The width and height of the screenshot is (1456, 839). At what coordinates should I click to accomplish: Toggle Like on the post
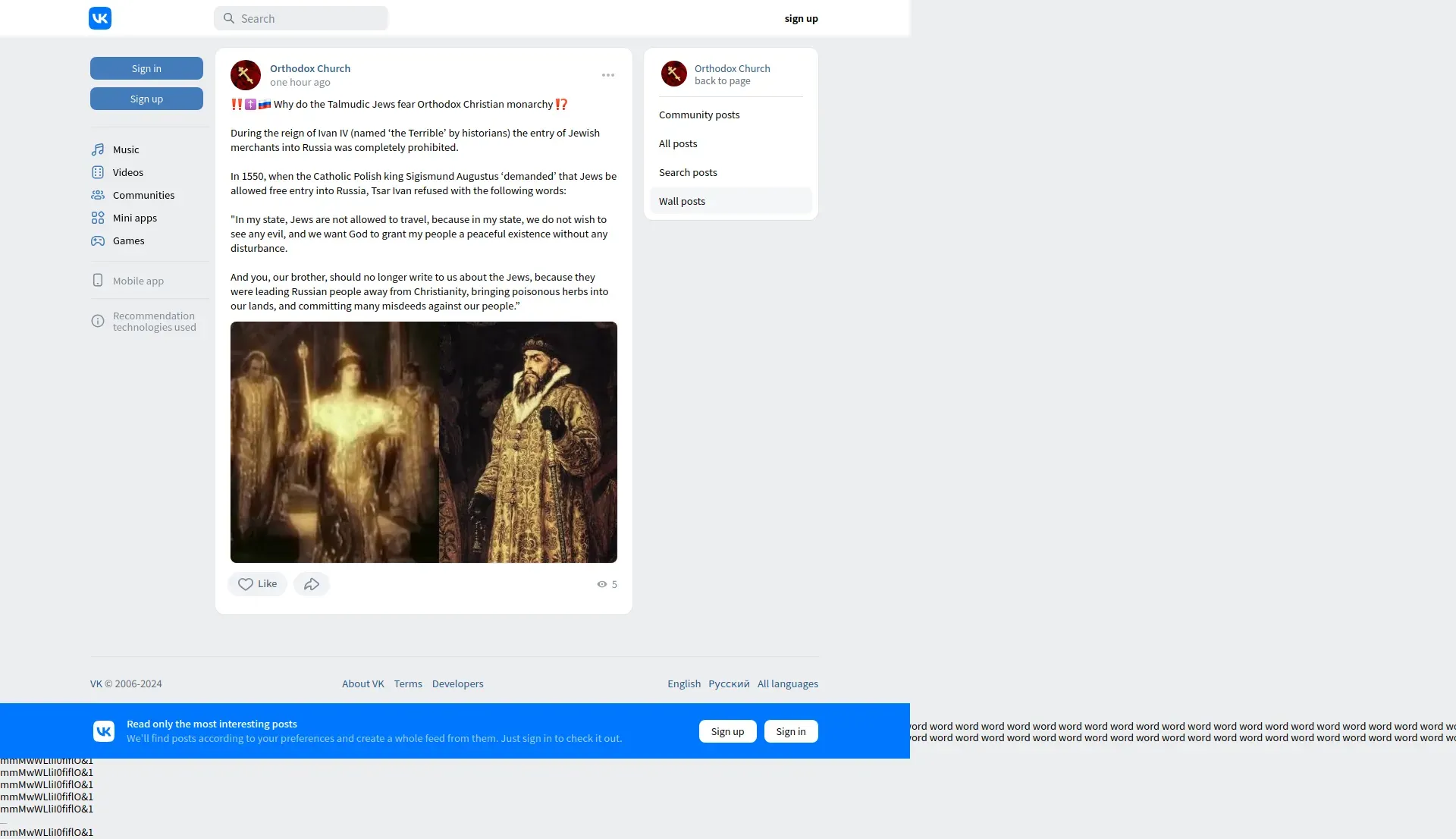(257, 584)
